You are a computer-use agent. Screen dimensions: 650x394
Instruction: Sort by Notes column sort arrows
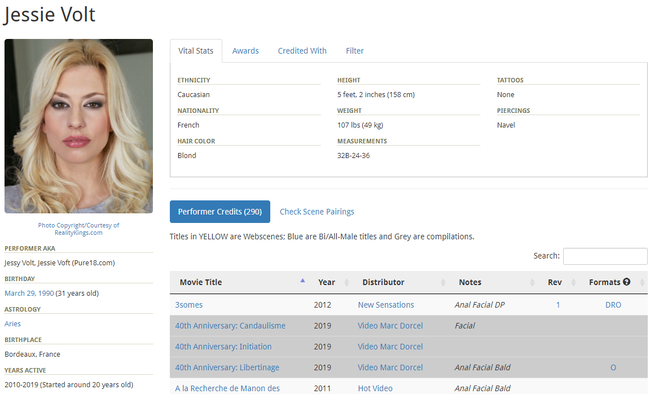(x=532, y=282)
